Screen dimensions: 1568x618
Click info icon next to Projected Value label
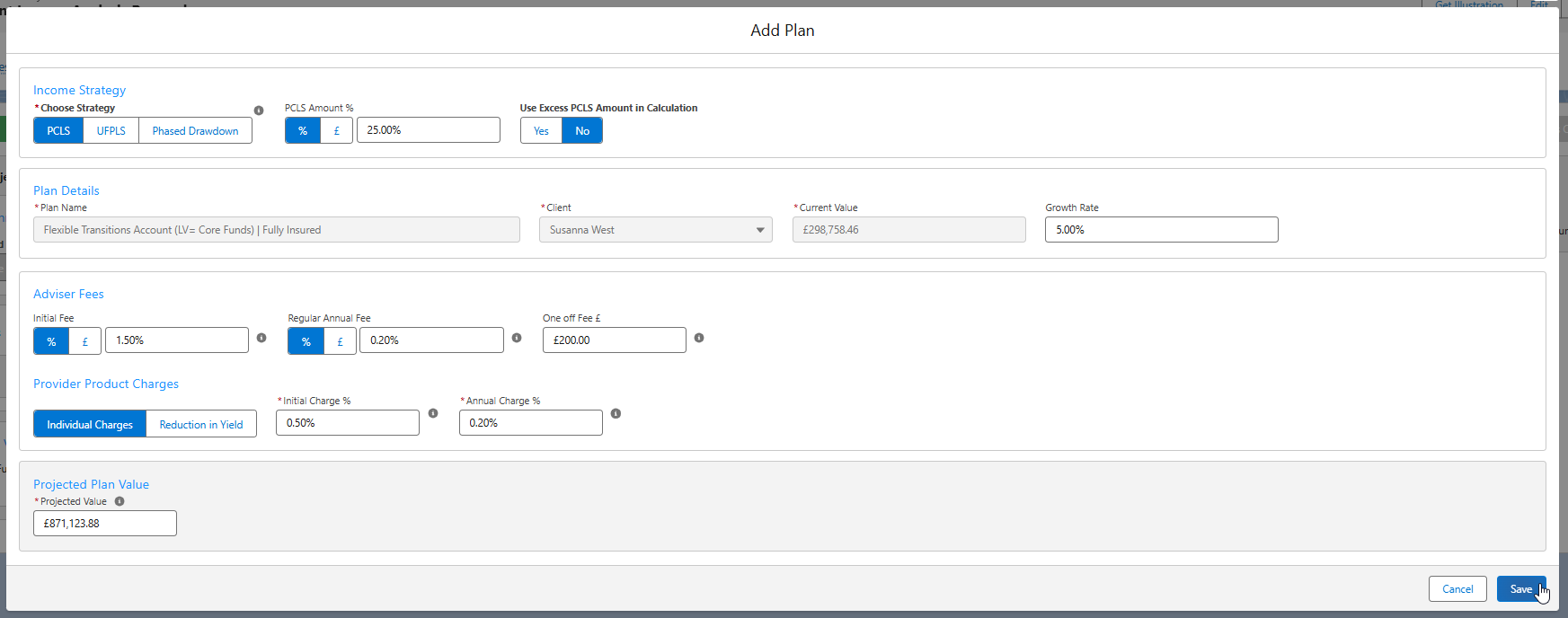point(120,501)
